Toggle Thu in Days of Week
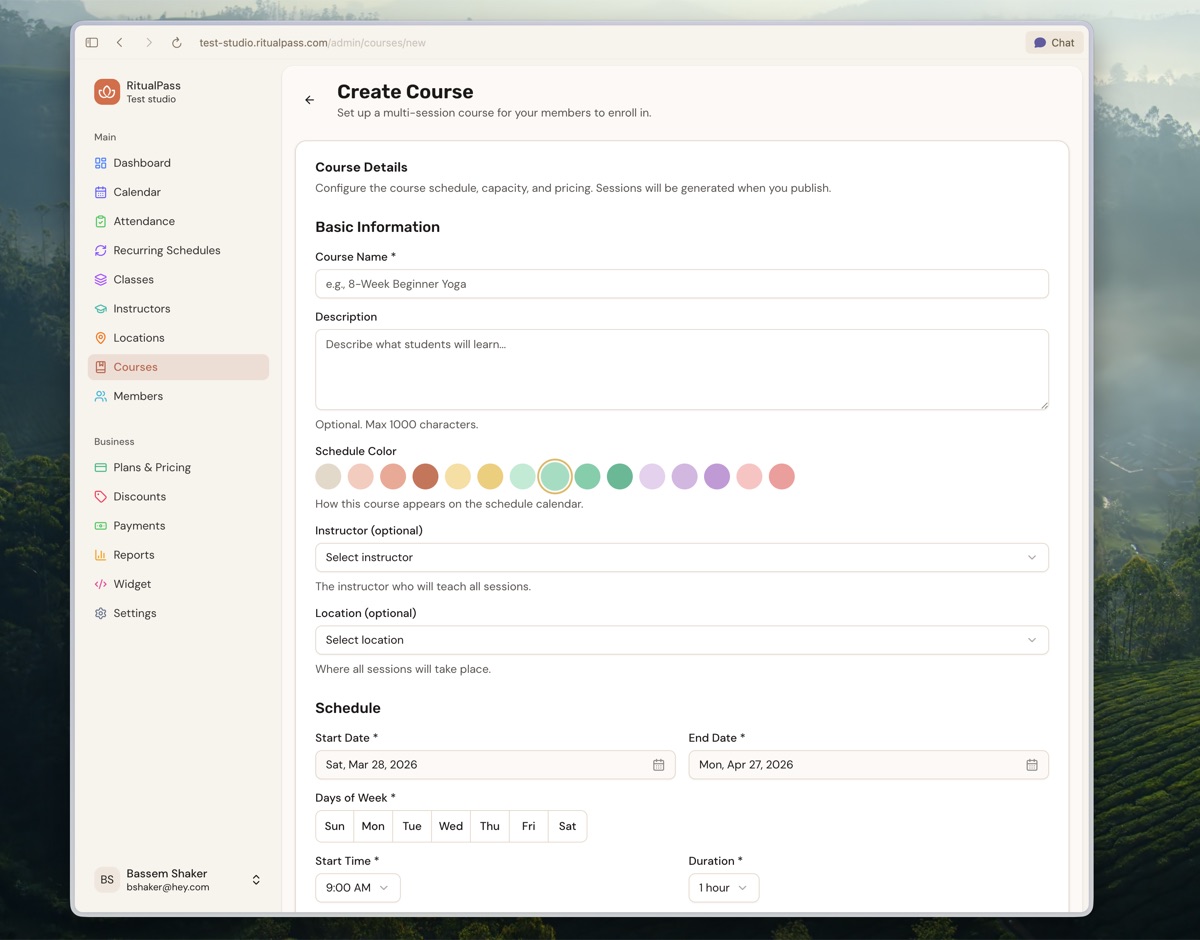 (x=490, y=826)
